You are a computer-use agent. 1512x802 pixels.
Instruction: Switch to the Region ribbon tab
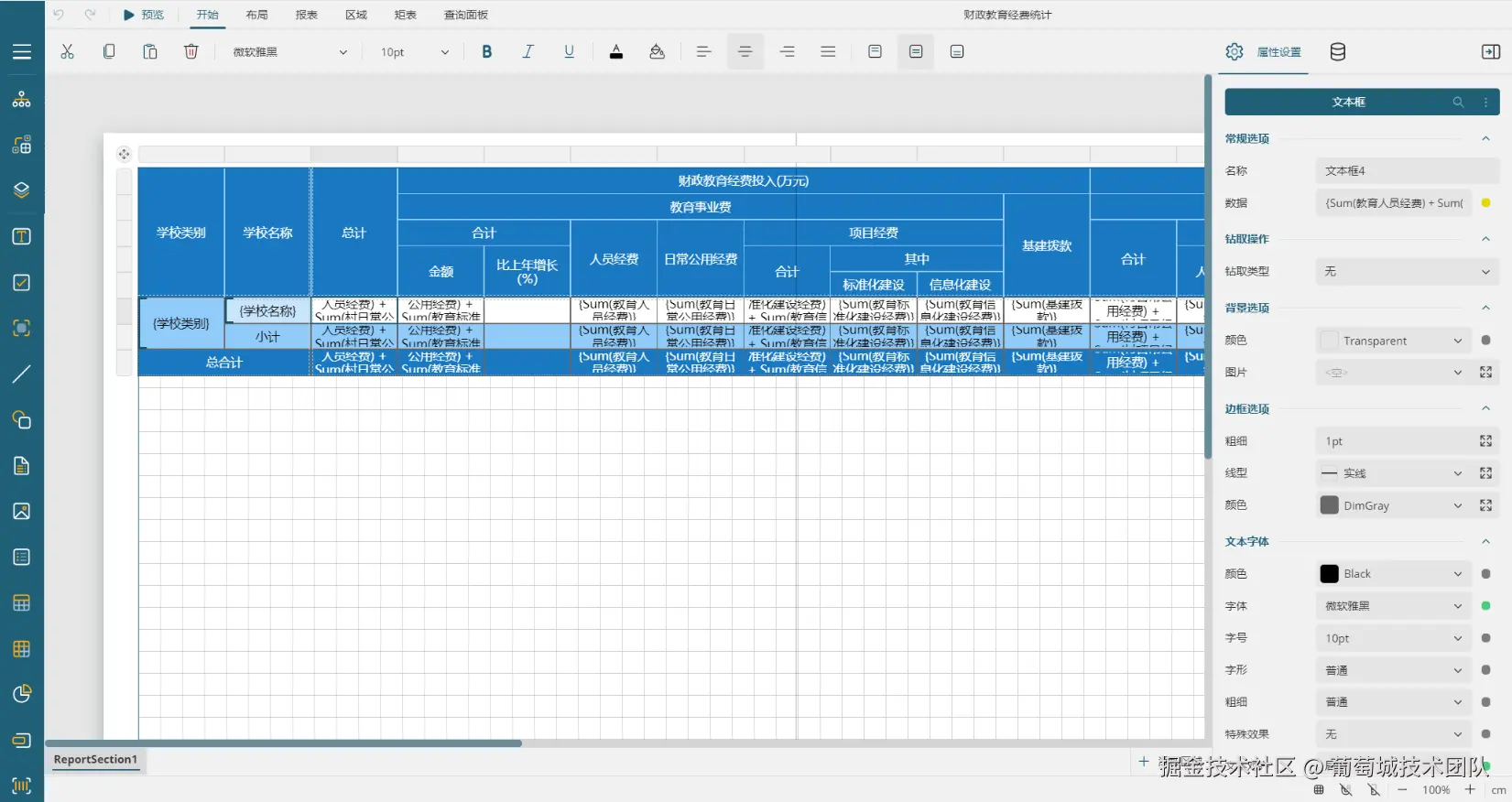point(356,15)
